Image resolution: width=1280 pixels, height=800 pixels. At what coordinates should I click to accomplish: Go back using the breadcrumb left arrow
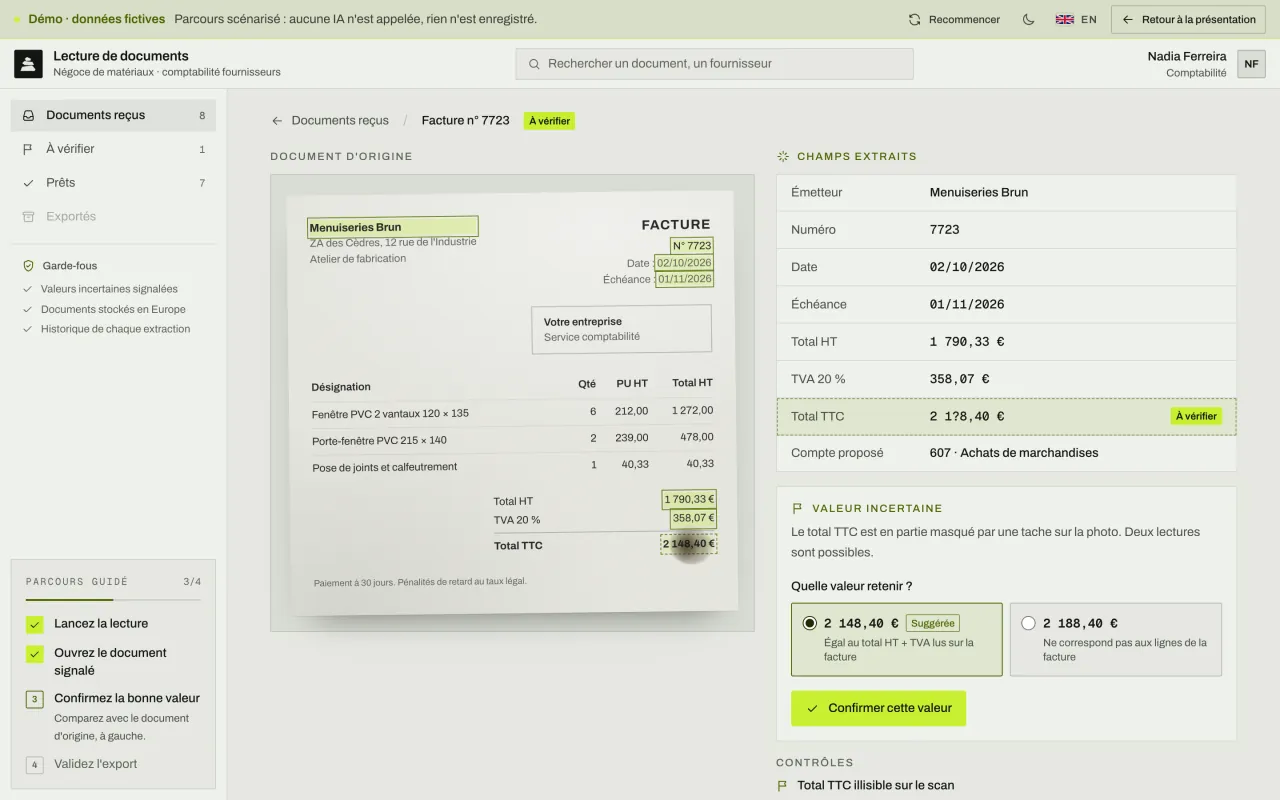tap(277, 121)
